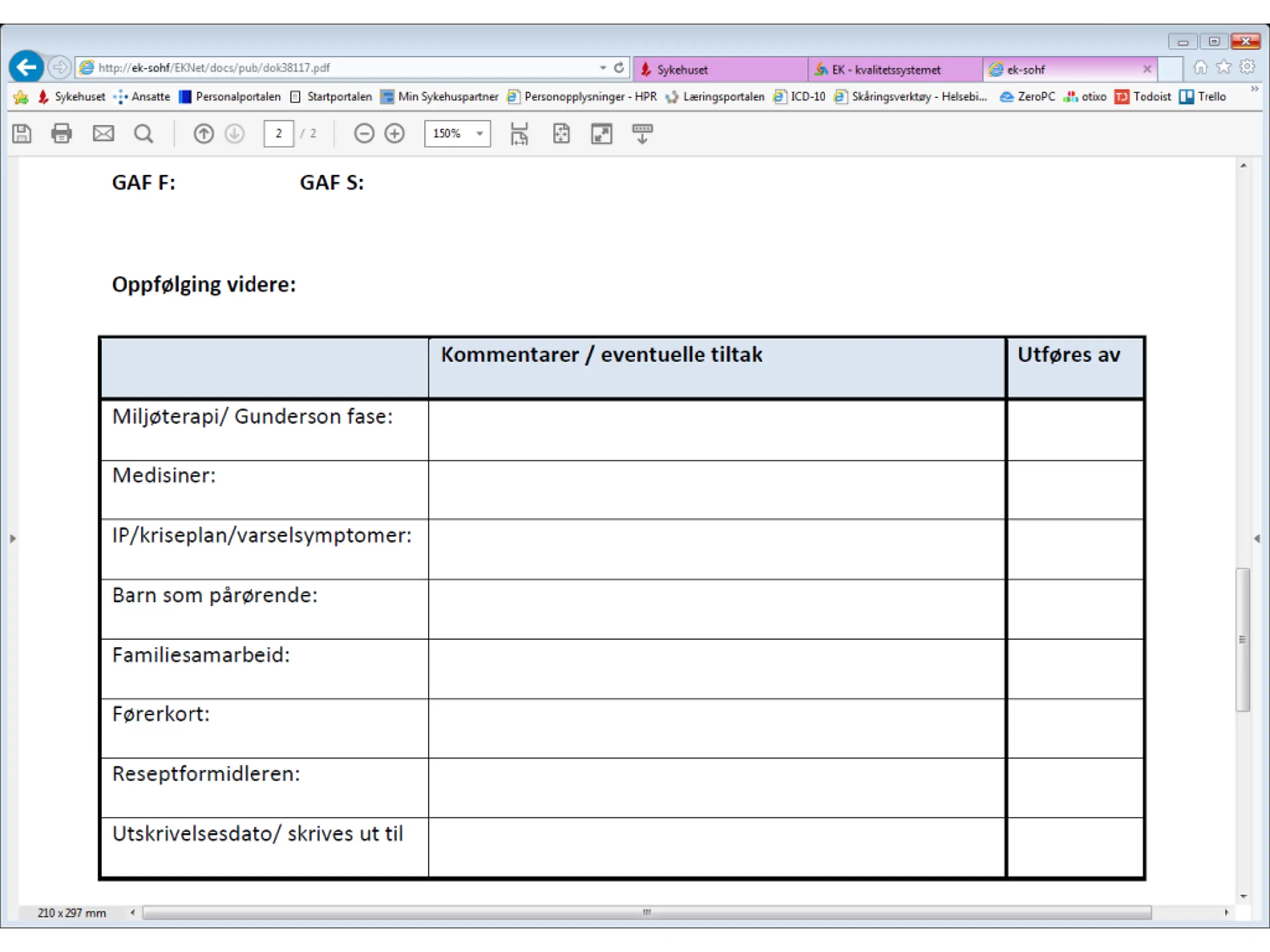Click the email envelope icon

pos(103,134)
